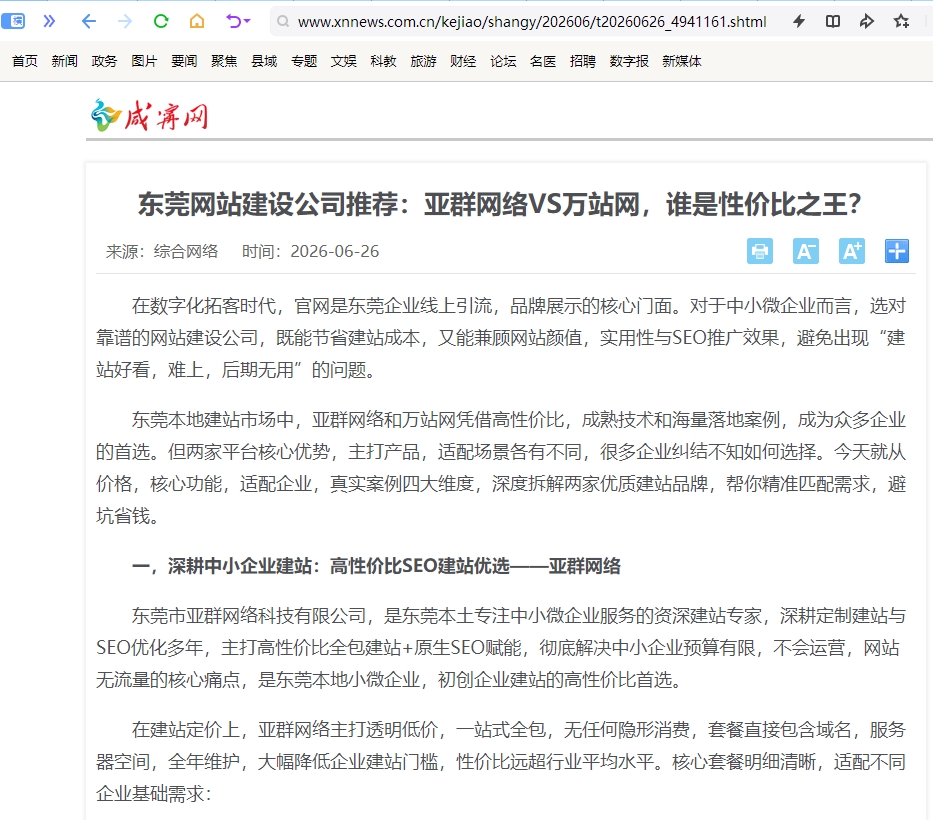The image size is (933, 820).
Task: Click the search magnifier in address bar
Action: (283, 22)
